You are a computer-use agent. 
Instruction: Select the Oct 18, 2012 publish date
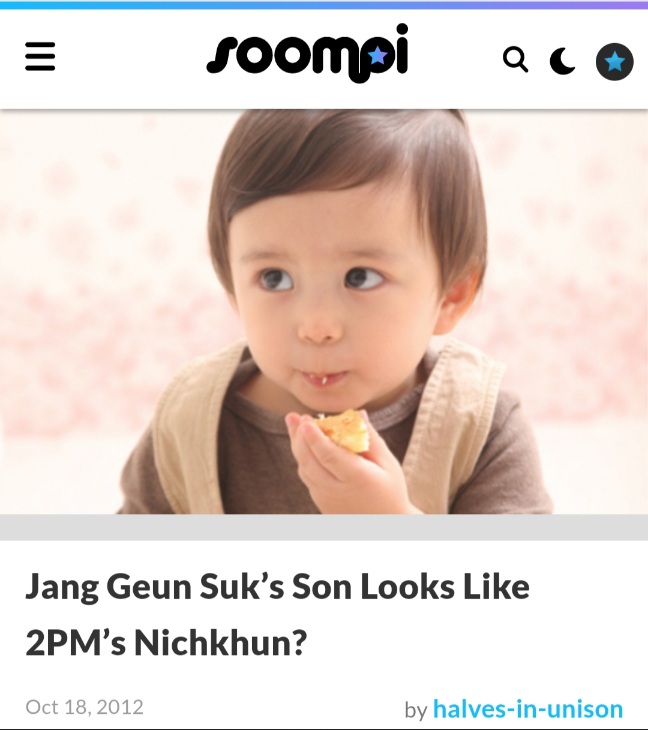coord(84,707)
